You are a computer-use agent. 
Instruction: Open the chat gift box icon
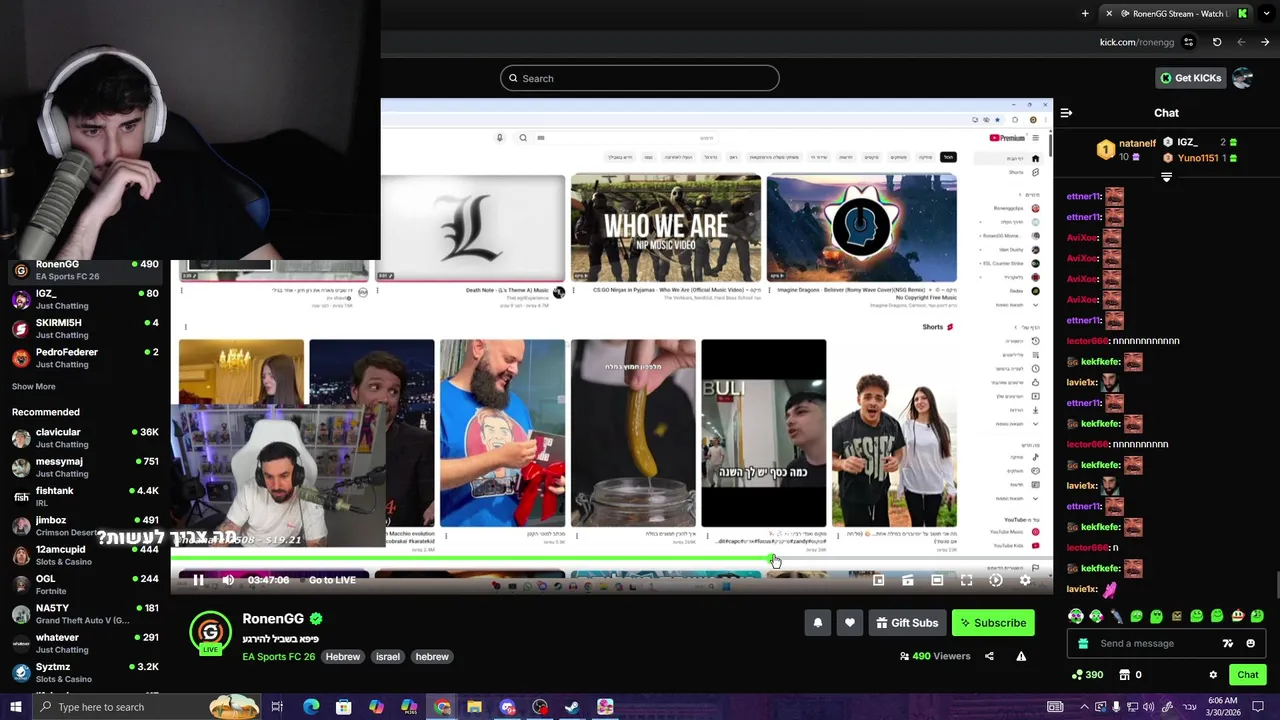[1083, 643]
